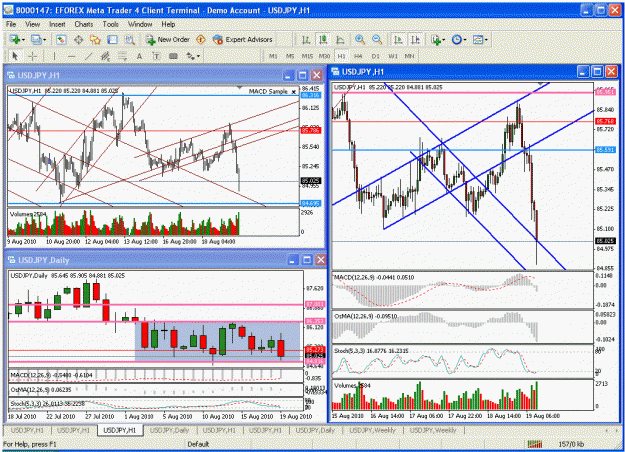This screenshot has width=625, height=452.
Task: Switch to the H4 timeframe
Action: 358,56
